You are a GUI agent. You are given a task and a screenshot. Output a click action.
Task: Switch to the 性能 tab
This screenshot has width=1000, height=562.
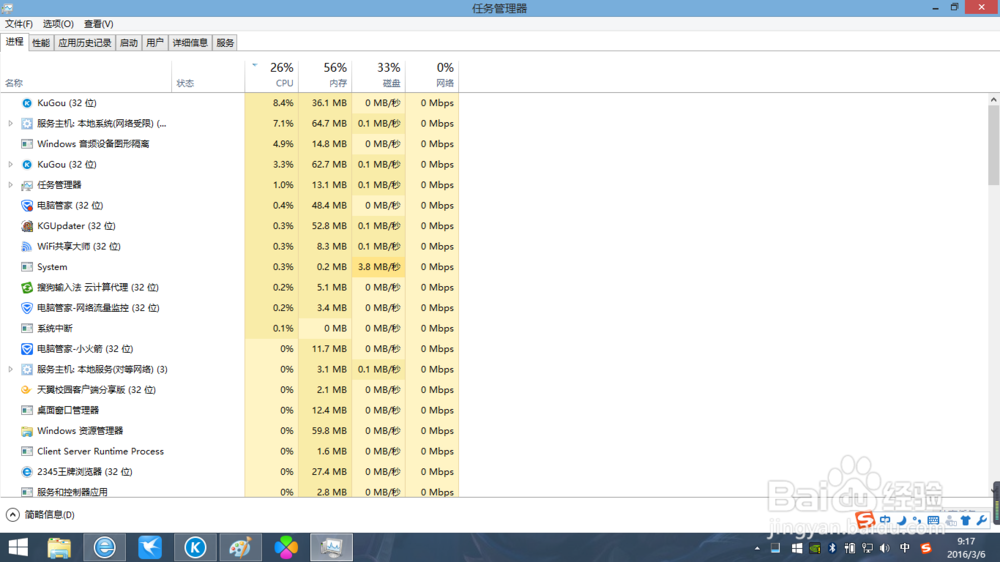[41, 43]
